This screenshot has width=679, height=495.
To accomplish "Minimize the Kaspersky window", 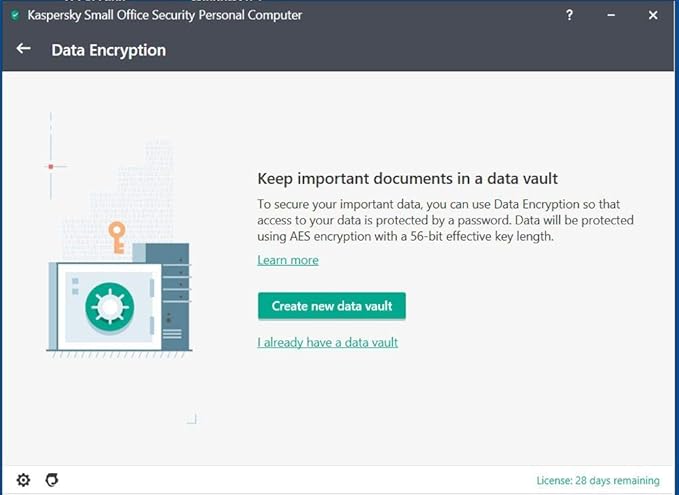I will [x=611, y=15].
